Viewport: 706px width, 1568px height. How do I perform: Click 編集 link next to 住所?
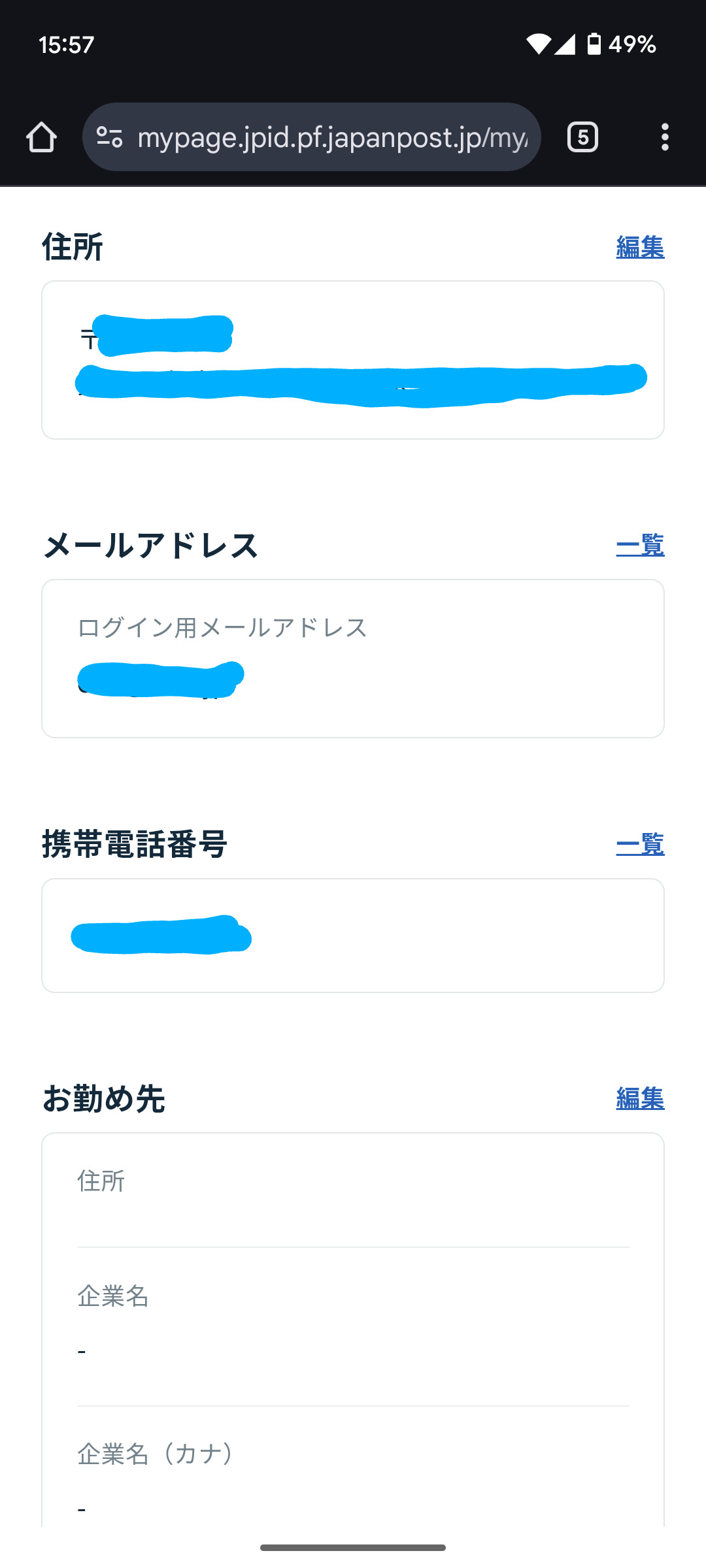[639, 248]
